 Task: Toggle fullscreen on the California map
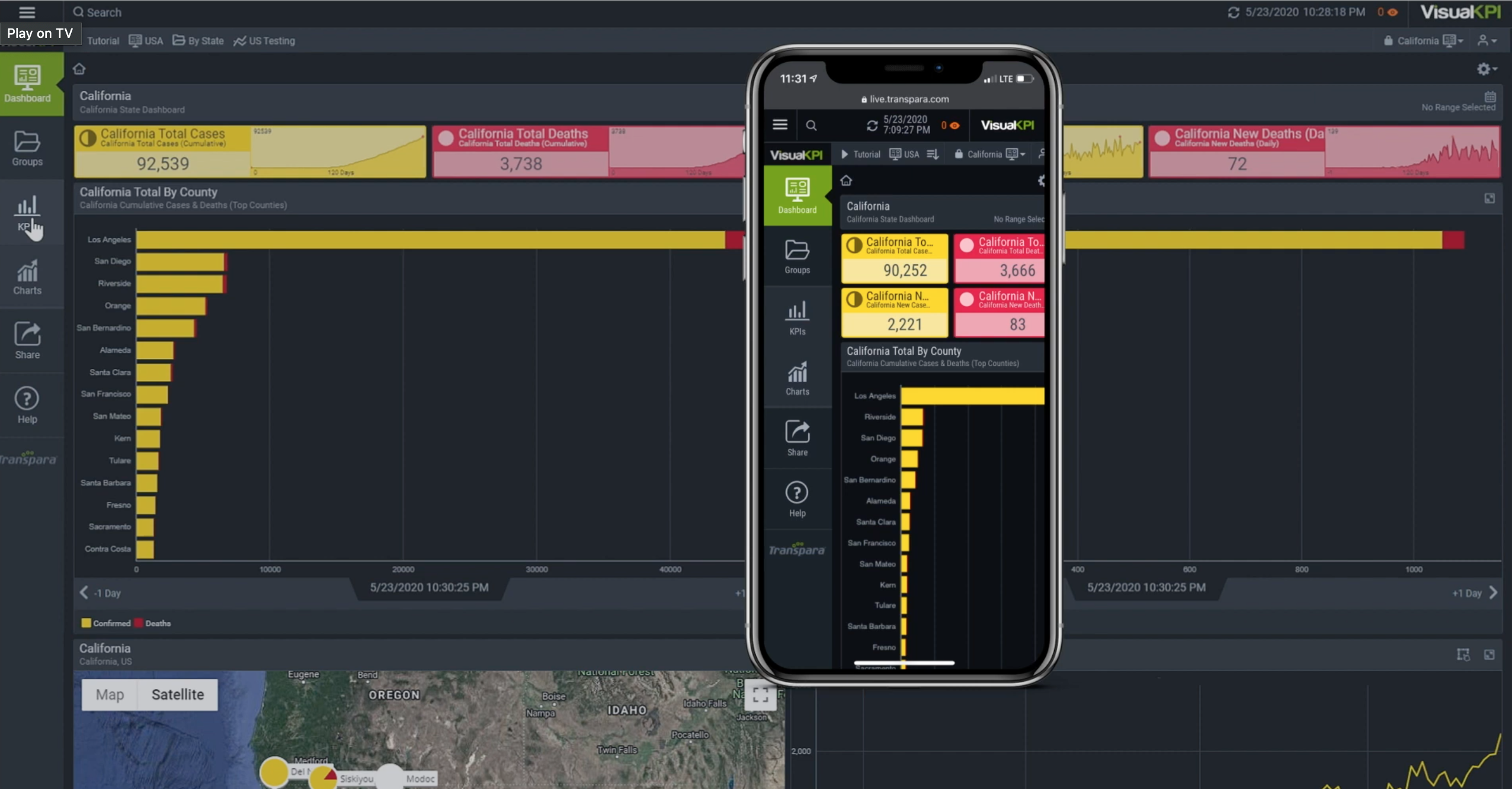(x=761, y=695)
